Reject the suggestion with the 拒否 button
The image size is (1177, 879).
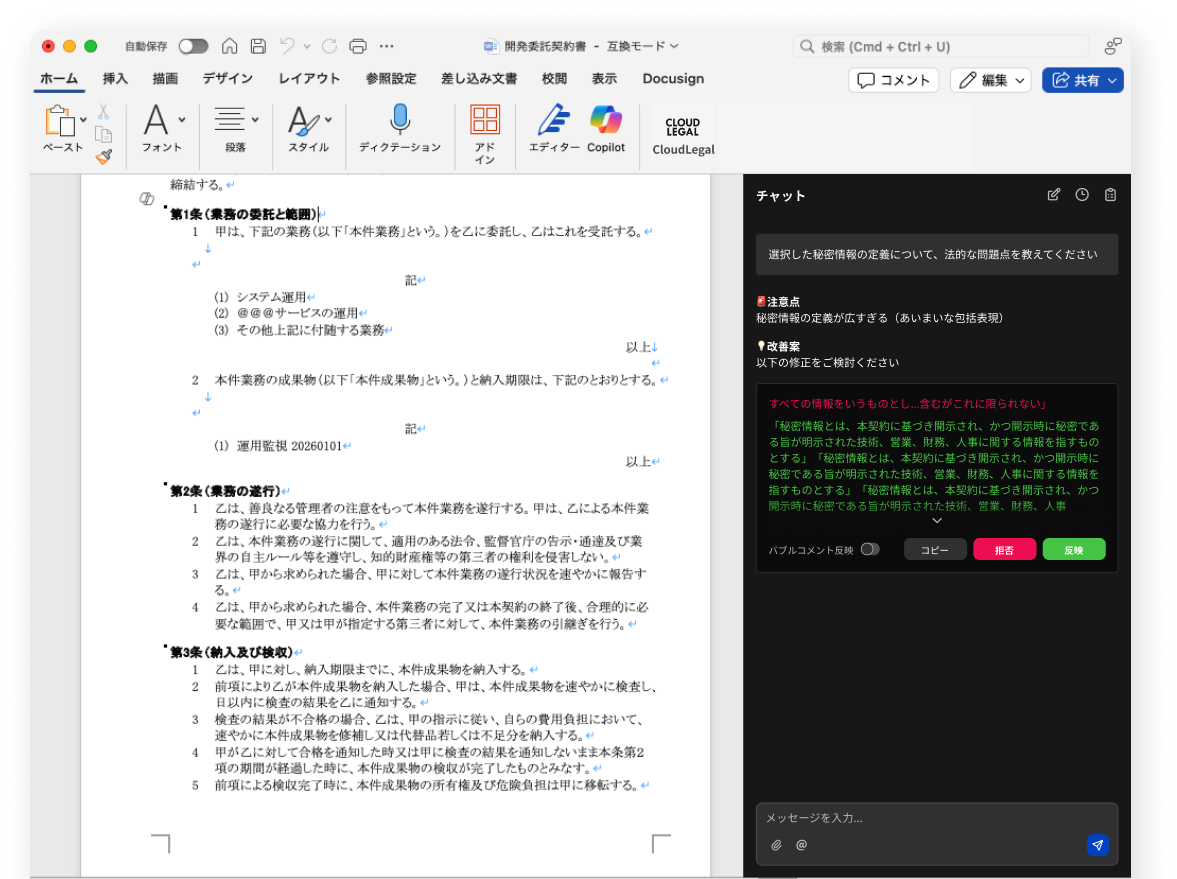(x=1004, y=549)
